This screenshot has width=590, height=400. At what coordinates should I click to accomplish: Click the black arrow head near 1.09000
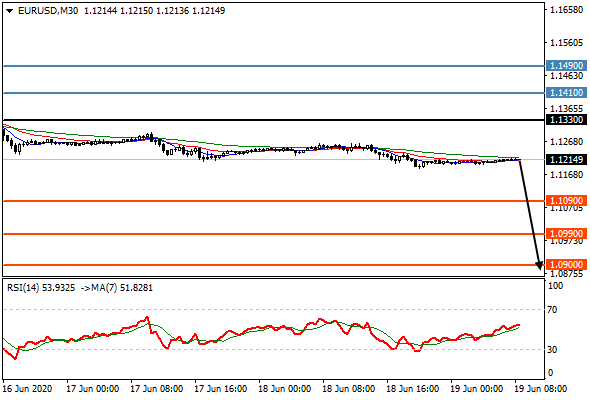[539, 265]
